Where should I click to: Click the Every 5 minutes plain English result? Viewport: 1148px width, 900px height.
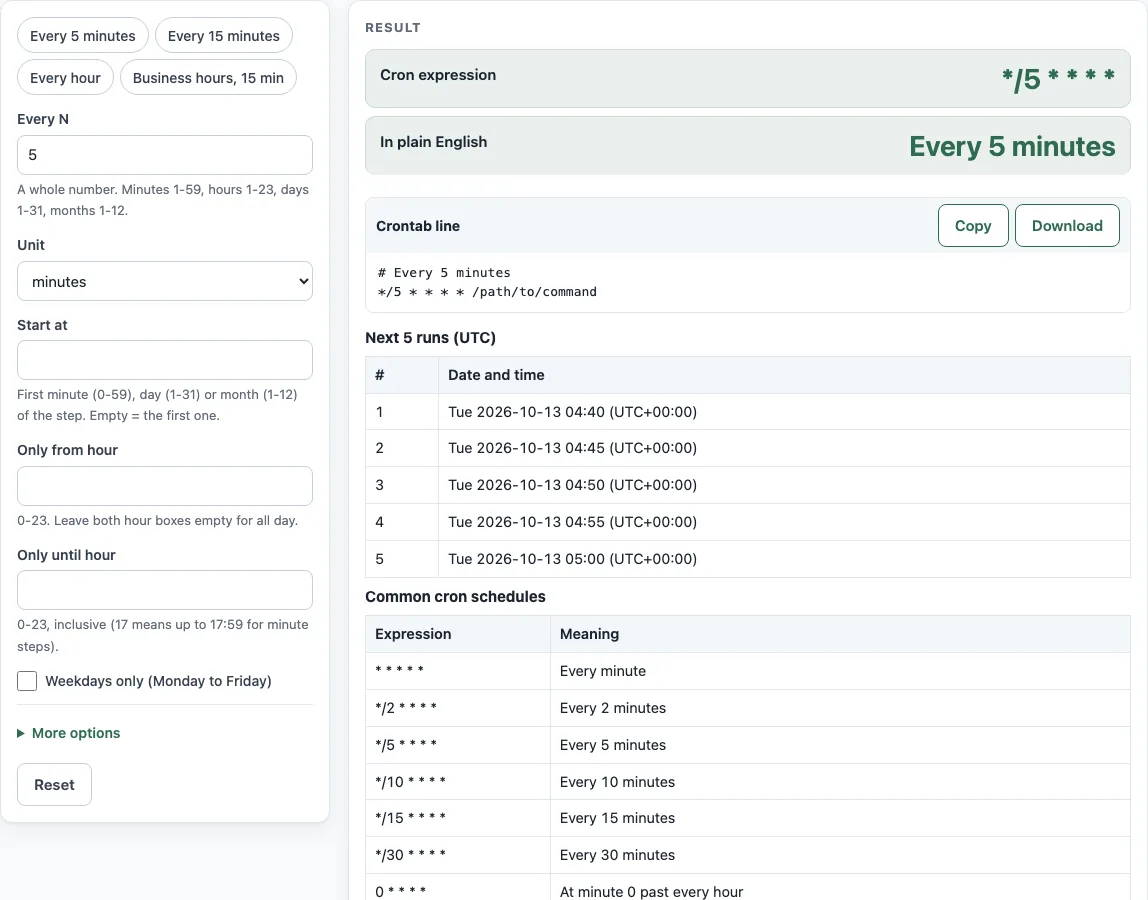click(x=1012, y=146)
